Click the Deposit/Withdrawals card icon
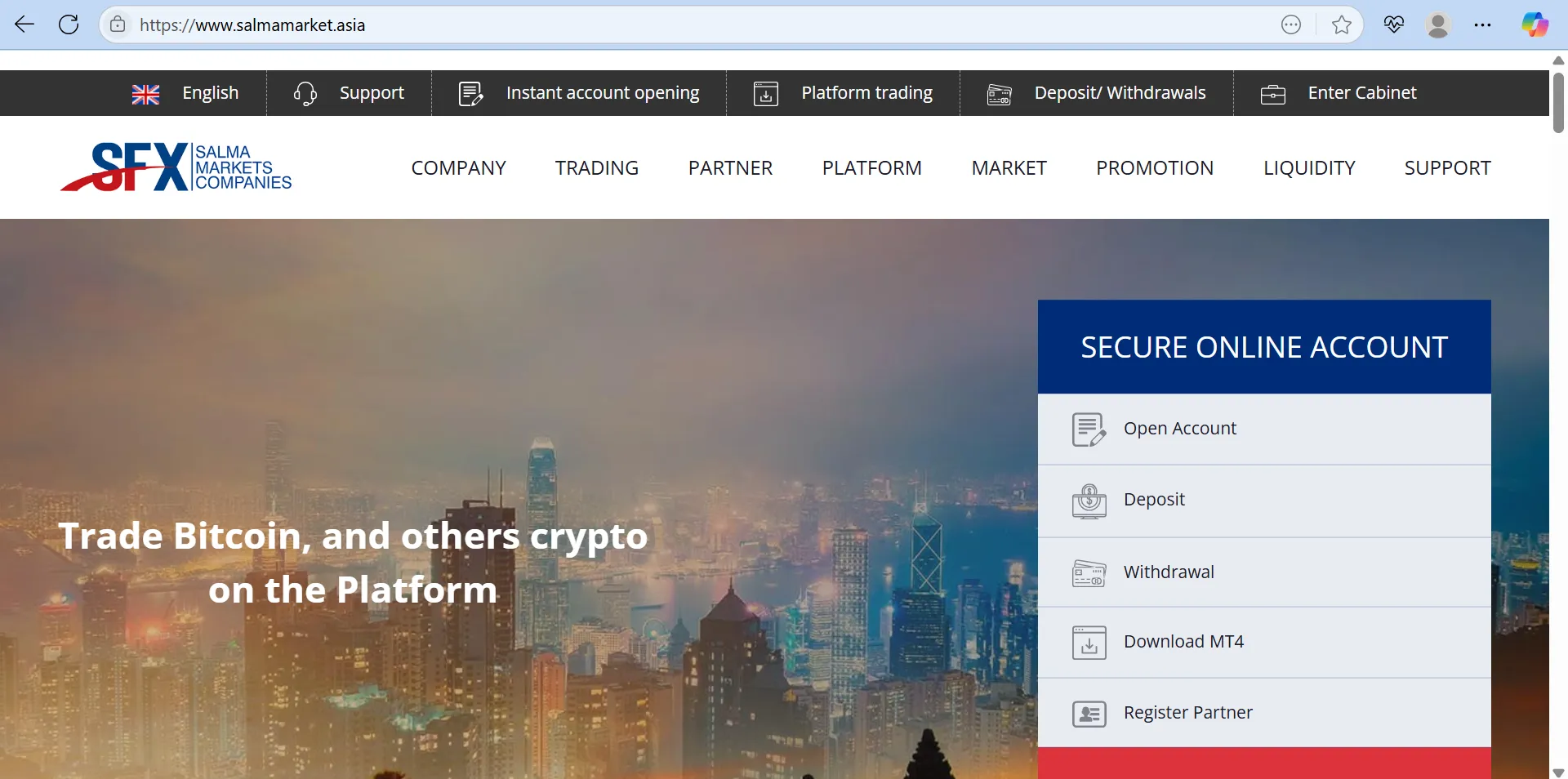The height and width of the screenshot is (779, 1568). pyautogui.click(x=1000, y=95)
